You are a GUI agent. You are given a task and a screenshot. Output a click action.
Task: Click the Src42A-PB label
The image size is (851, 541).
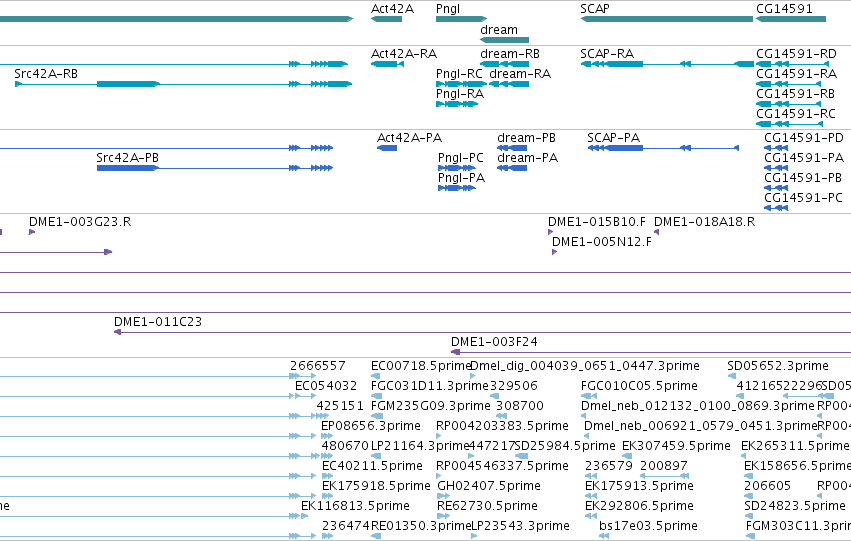(x=128, y=158)
